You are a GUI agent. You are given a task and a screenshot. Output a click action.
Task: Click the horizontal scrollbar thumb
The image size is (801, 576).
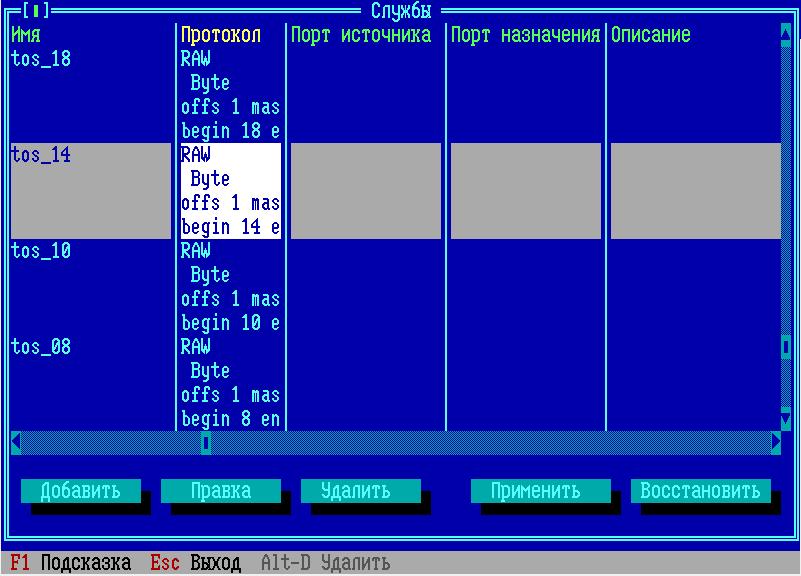(x=206, y=442)
